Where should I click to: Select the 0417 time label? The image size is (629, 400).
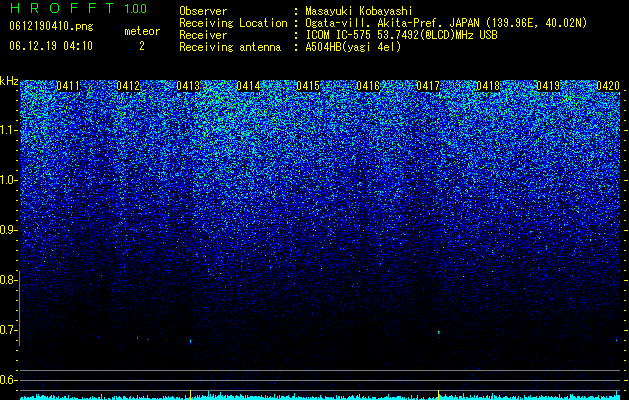pos(428,86)
